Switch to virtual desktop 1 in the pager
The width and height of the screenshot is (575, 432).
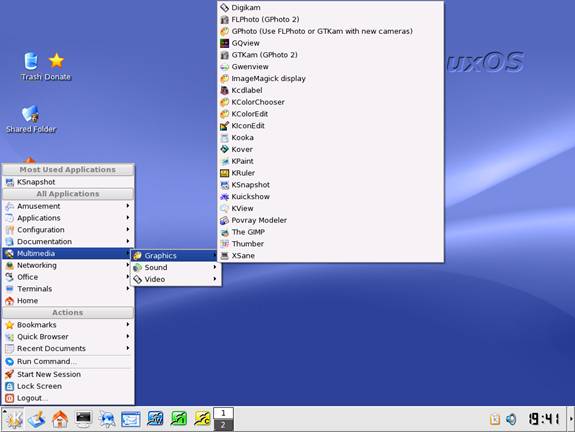pyautogui.click(x=223, y=413)
